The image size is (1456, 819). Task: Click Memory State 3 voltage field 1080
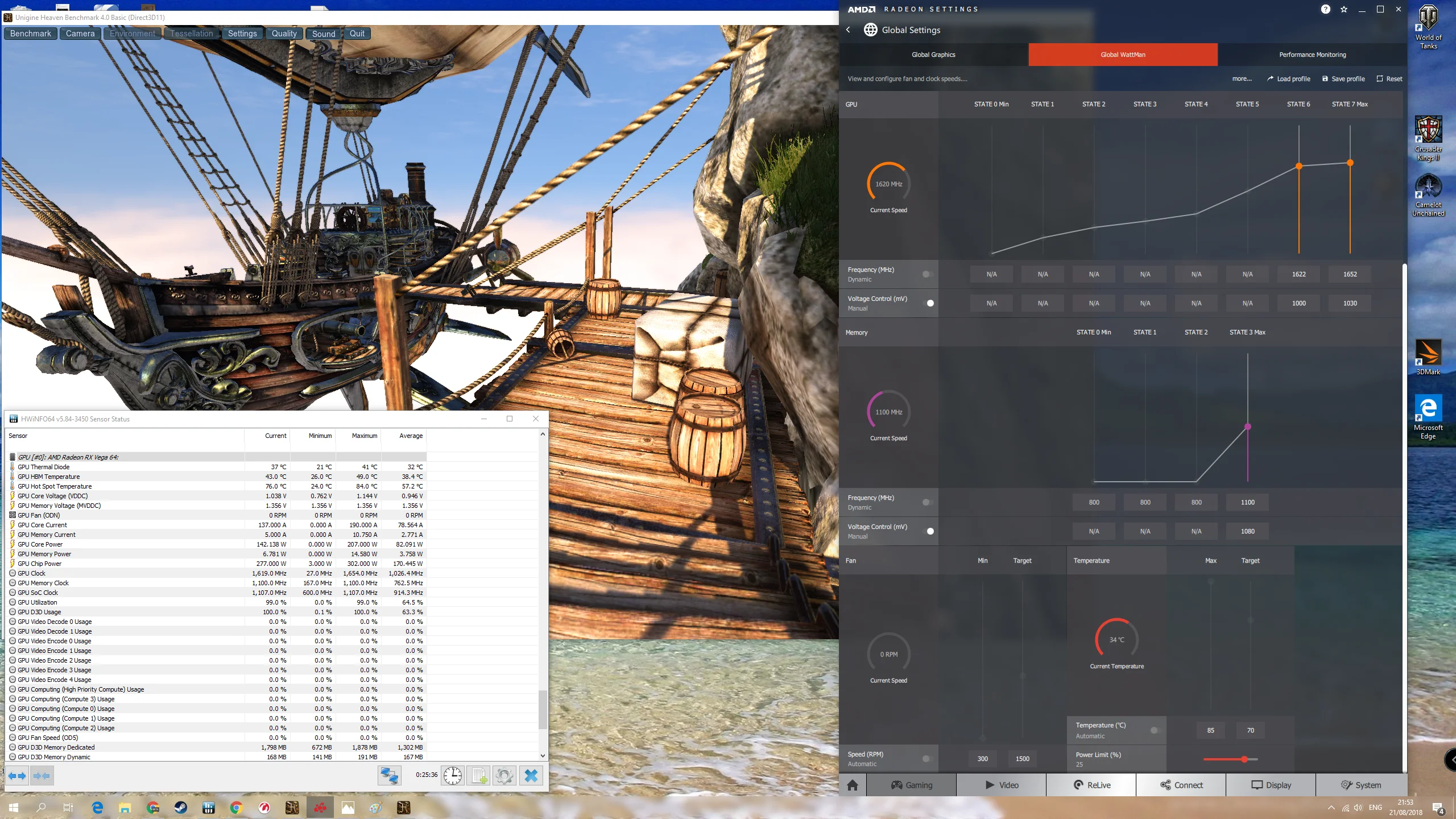1248,531
